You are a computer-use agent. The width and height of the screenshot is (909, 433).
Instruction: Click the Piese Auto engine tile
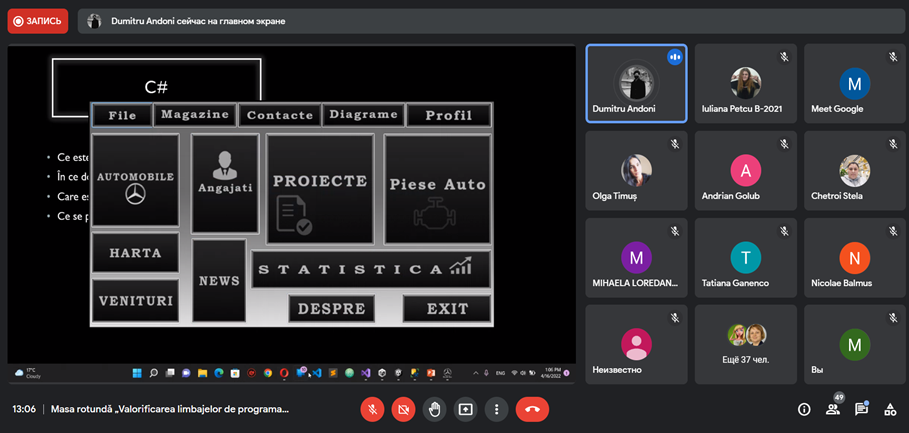[437, 190]
